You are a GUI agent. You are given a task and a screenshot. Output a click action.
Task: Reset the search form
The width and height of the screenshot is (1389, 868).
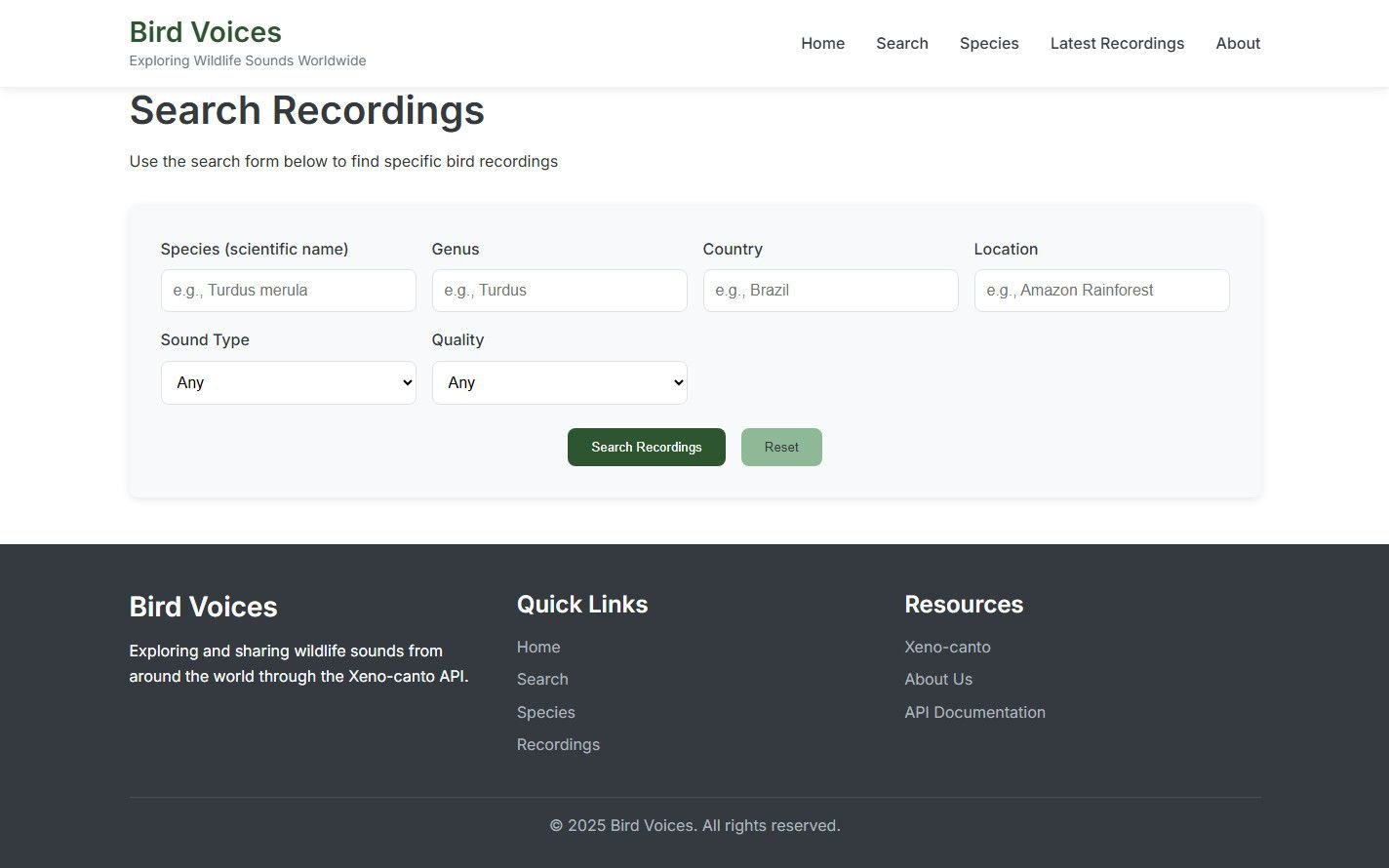pyautogui.click(x=781, y=447)
